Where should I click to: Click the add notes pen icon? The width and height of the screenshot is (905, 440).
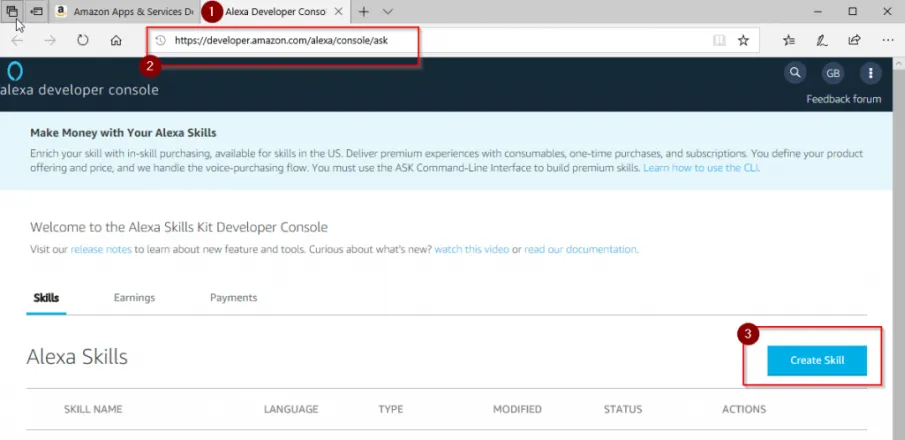tap(821, 40)
